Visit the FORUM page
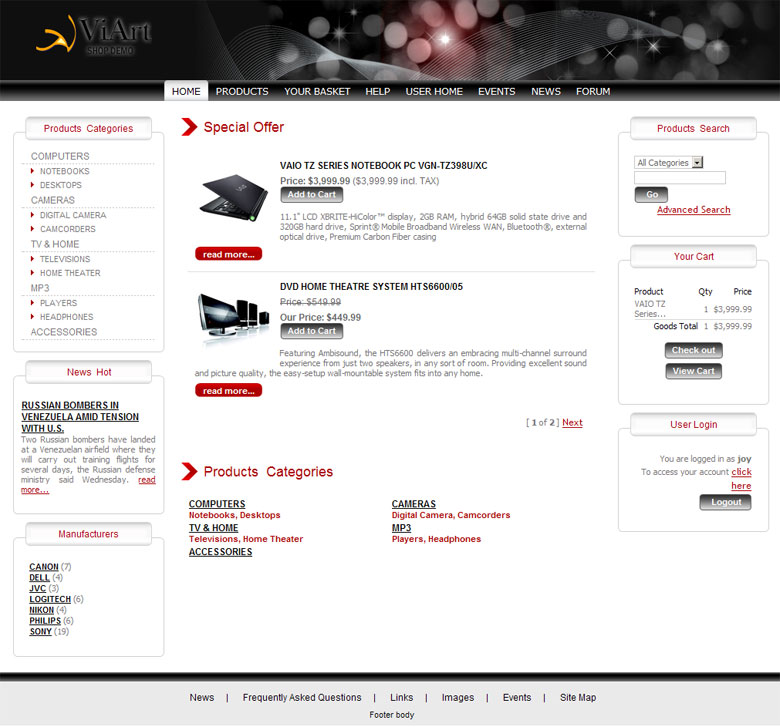Viewport: 780px width, 727px height. click(593, 92)
